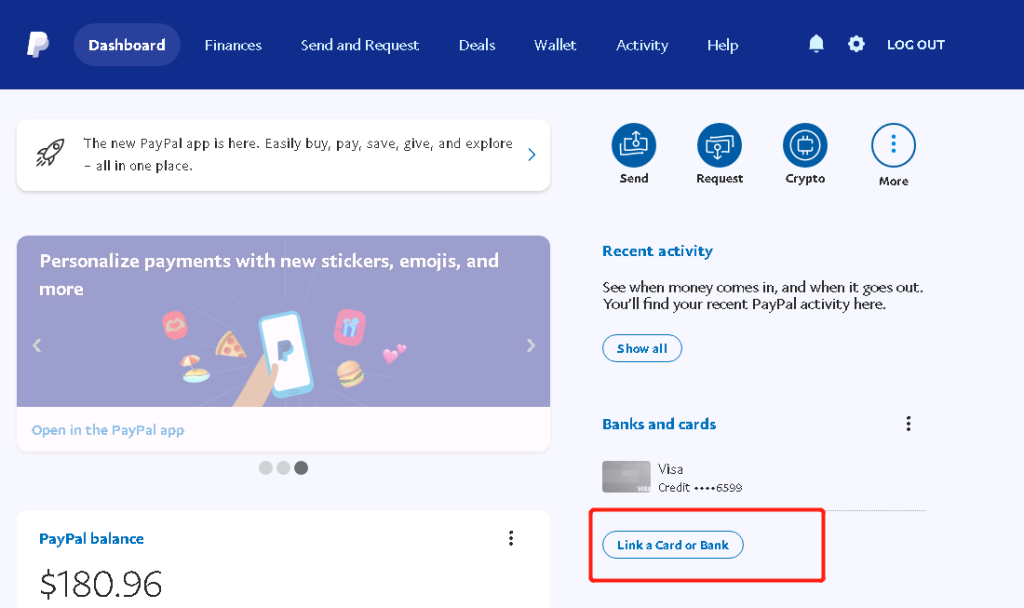Click LOG OUT
1024x608 pixels.
916,44
